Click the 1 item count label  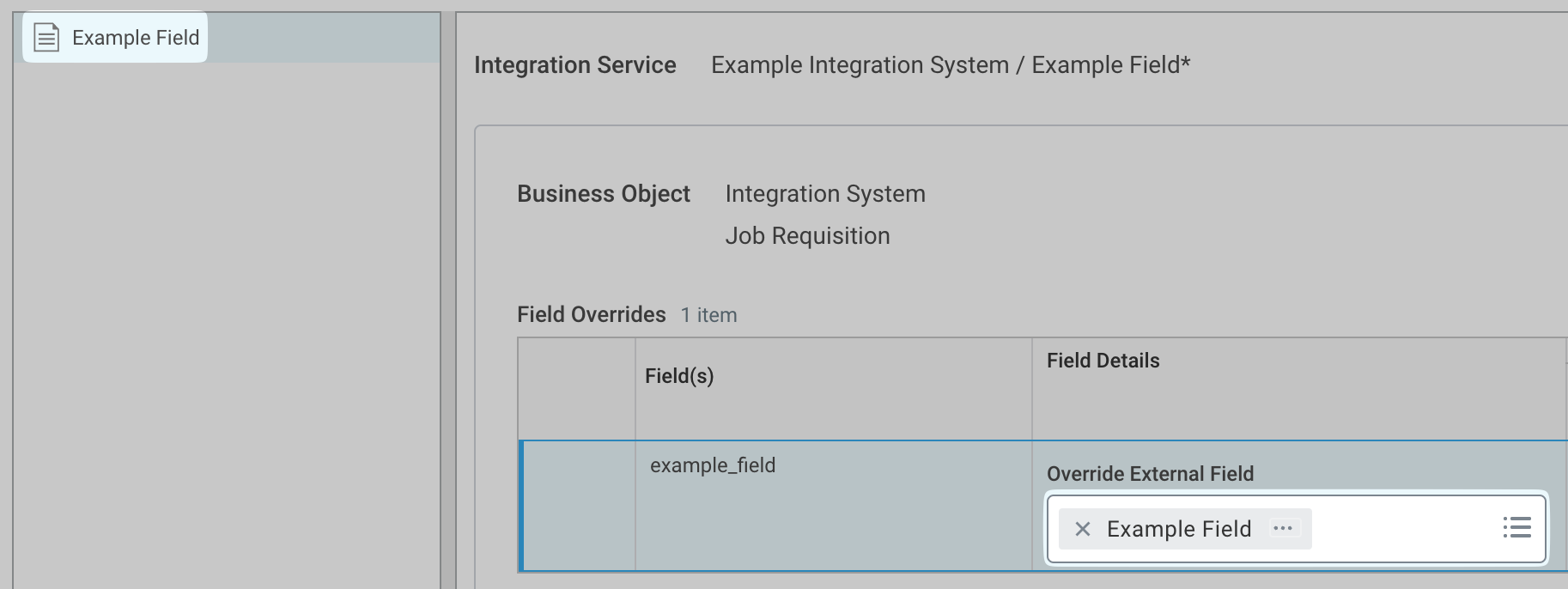[x=708, y=315]
